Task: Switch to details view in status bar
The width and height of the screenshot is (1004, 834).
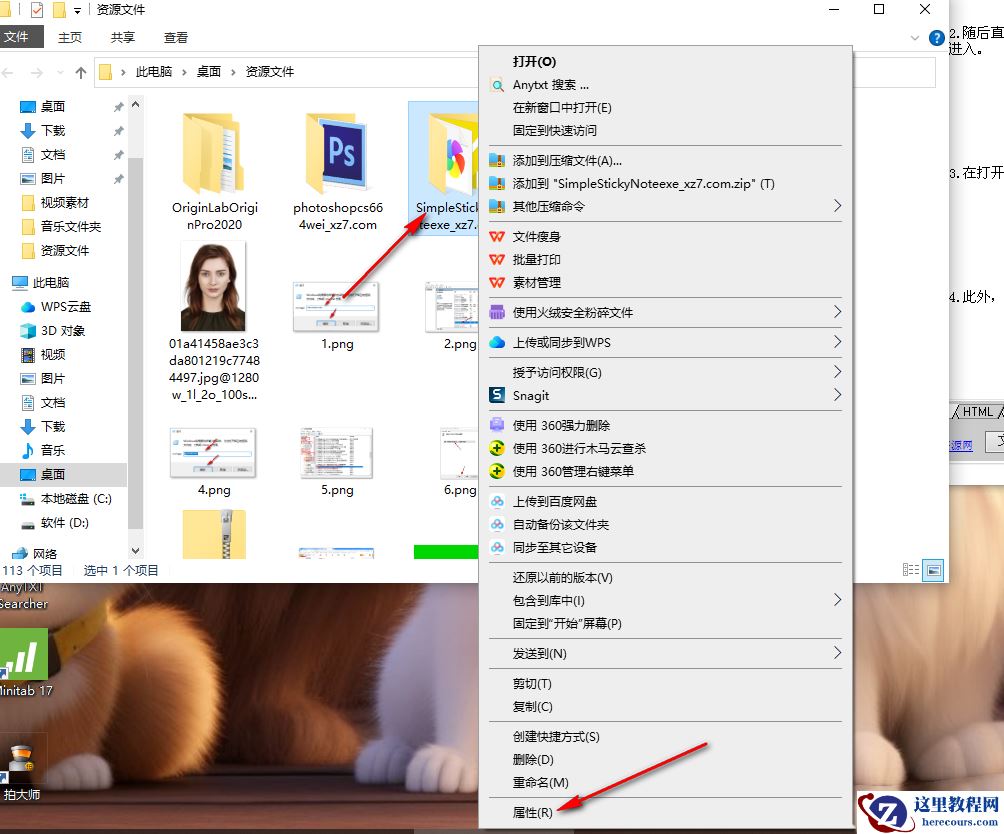Action: tap(910, 570)
